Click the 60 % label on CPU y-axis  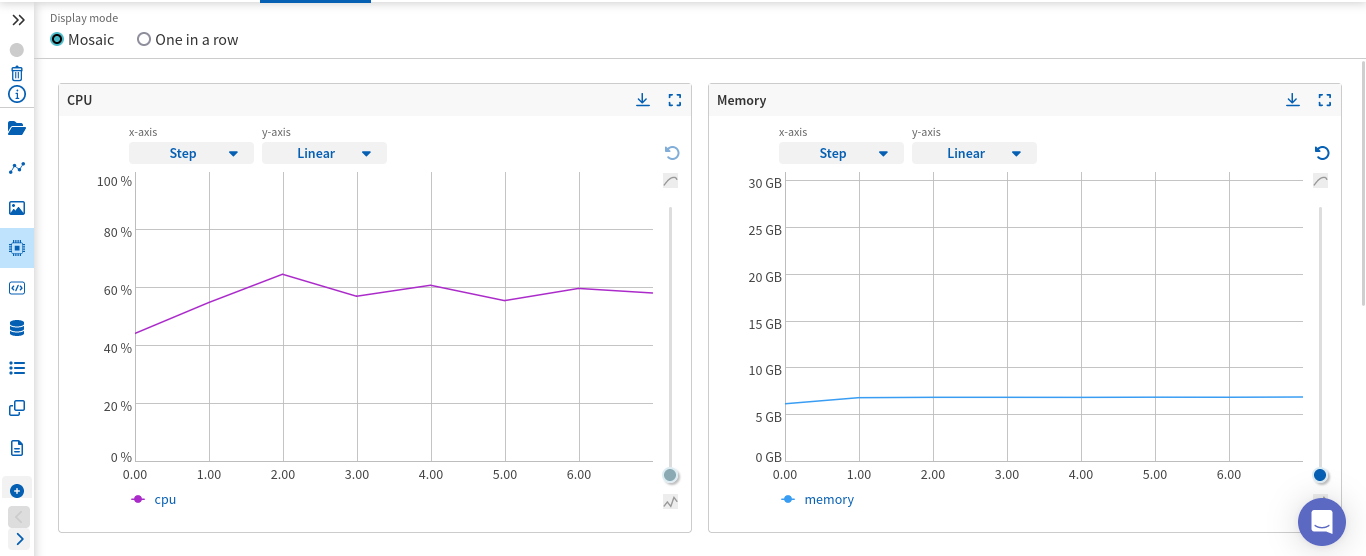tap(118, 290)
